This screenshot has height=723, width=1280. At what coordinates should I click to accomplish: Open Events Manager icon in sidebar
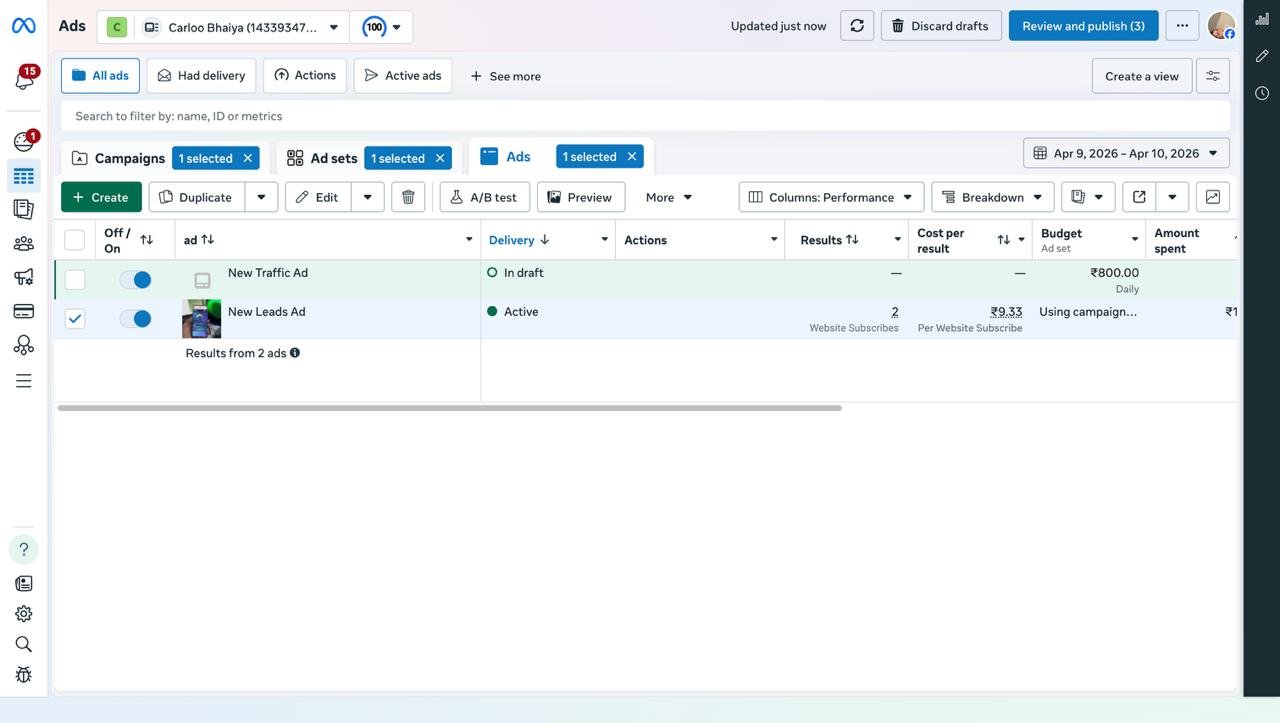[24, 345]
